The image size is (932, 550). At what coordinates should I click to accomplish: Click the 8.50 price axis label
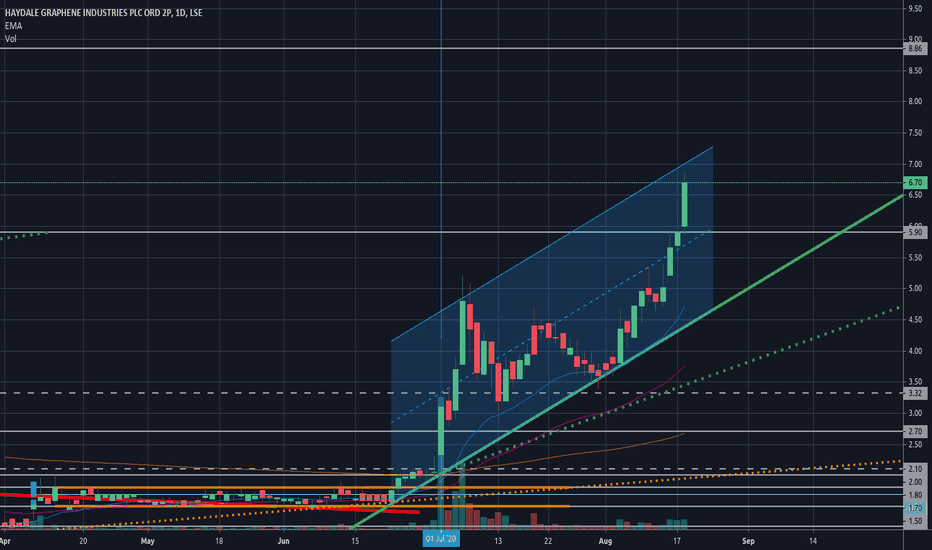pyautogui.click(x=915, y=71)
